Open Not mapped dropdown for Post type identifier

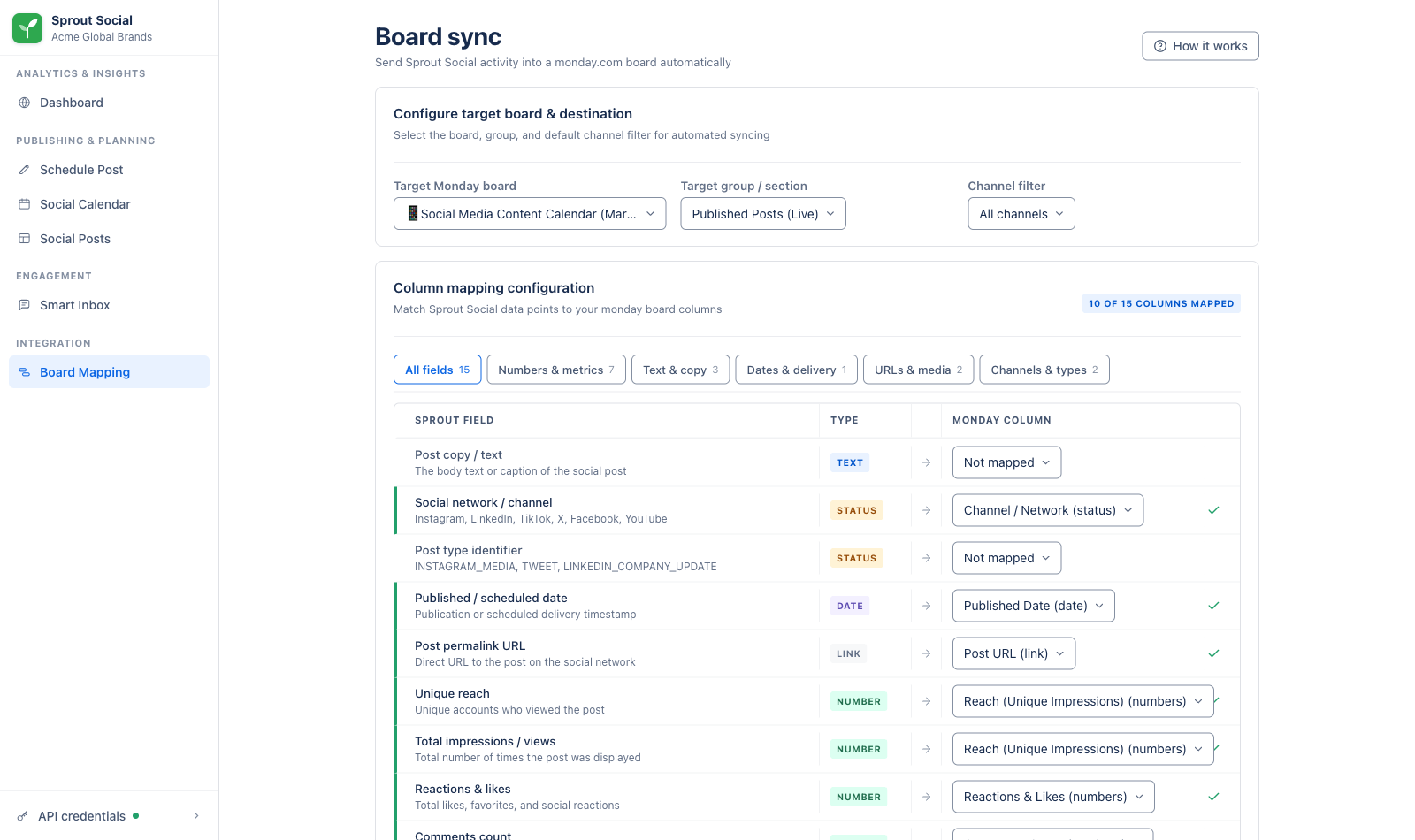[1006, 558]
